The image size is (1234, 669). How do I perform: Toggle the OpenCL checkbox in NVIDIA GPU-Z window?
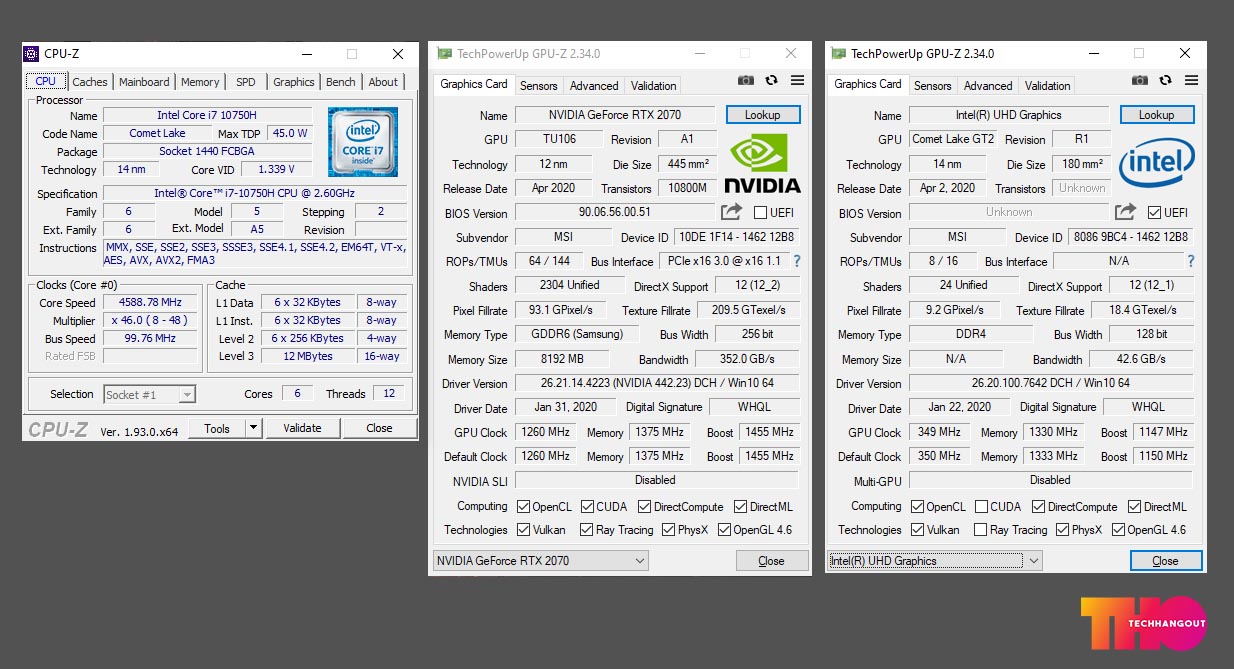523,507
